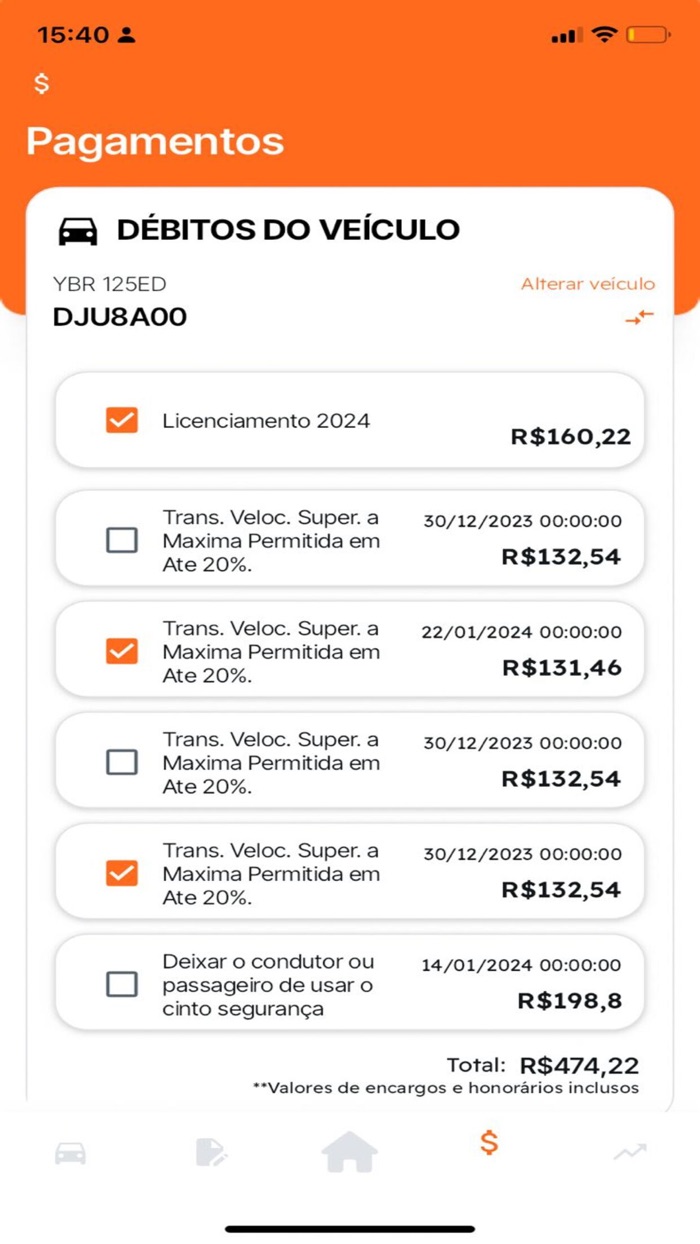Click the trending chart icon at bottom right

coord(628,1152)
